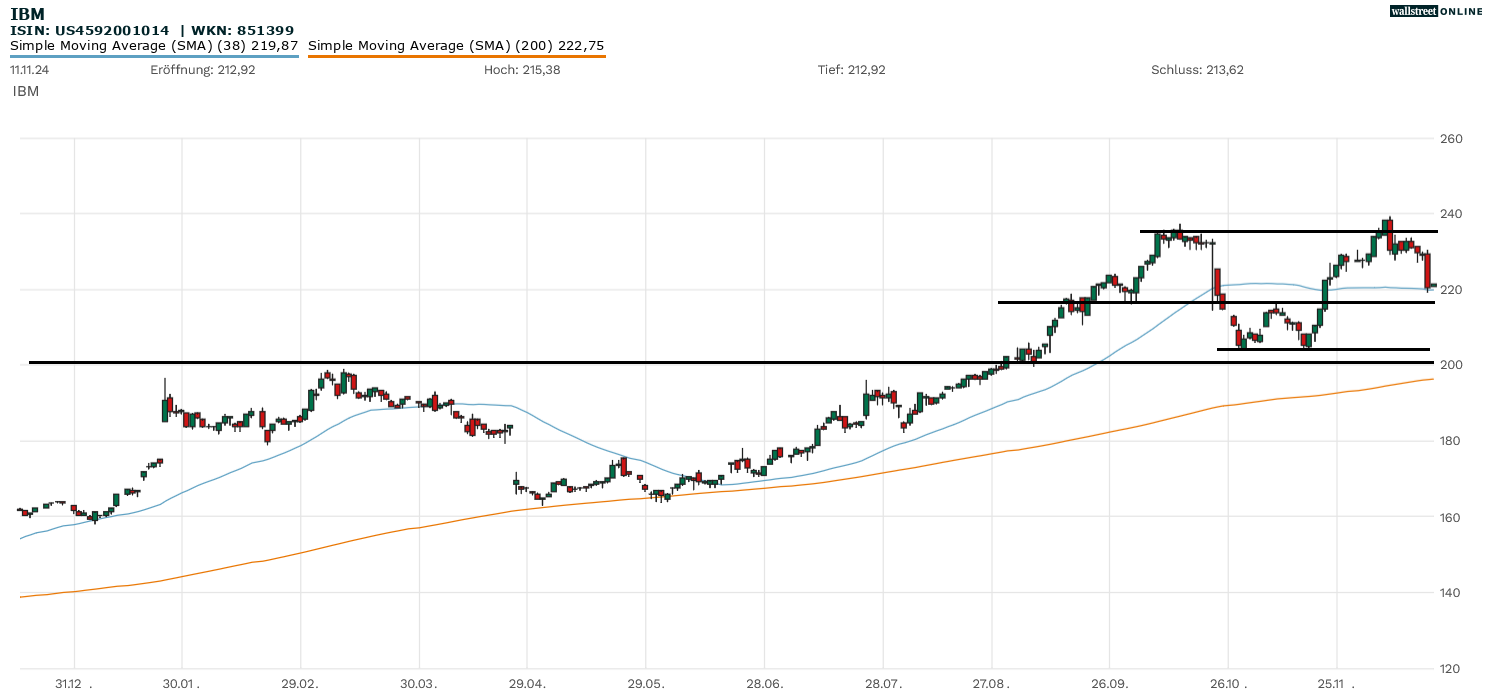Click the IBM title heading
Viewport: 1490px width, 689px height.
coord(27,14)
